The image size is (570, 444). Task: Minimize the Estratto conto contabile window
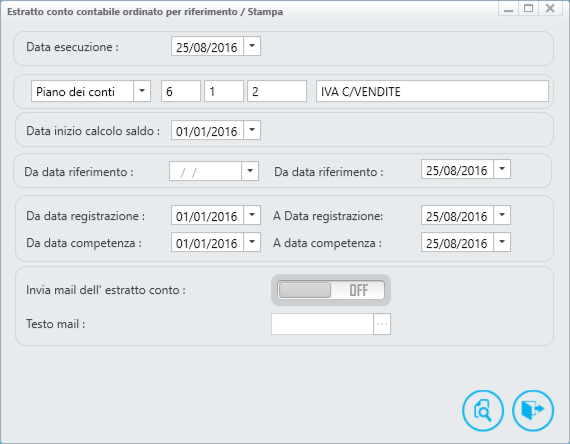click(x=509, y=8)
